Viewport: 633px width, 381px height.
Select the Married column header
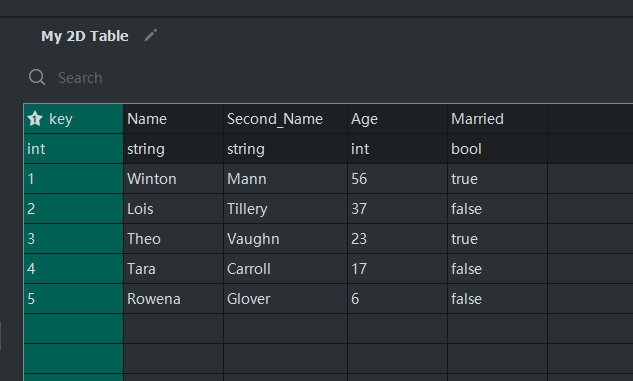(x=497, y=119)
